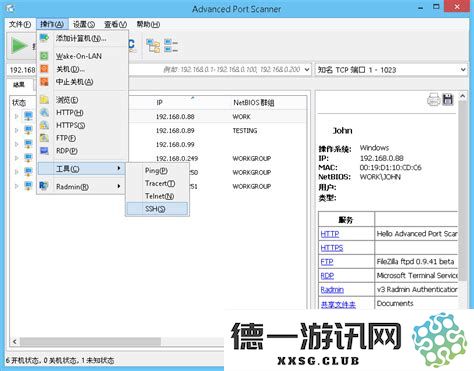This screenshot has height=371, width=474.
Task: Open the 文件(F) menu
Action: pyautogui.click(x=20, y=24)
